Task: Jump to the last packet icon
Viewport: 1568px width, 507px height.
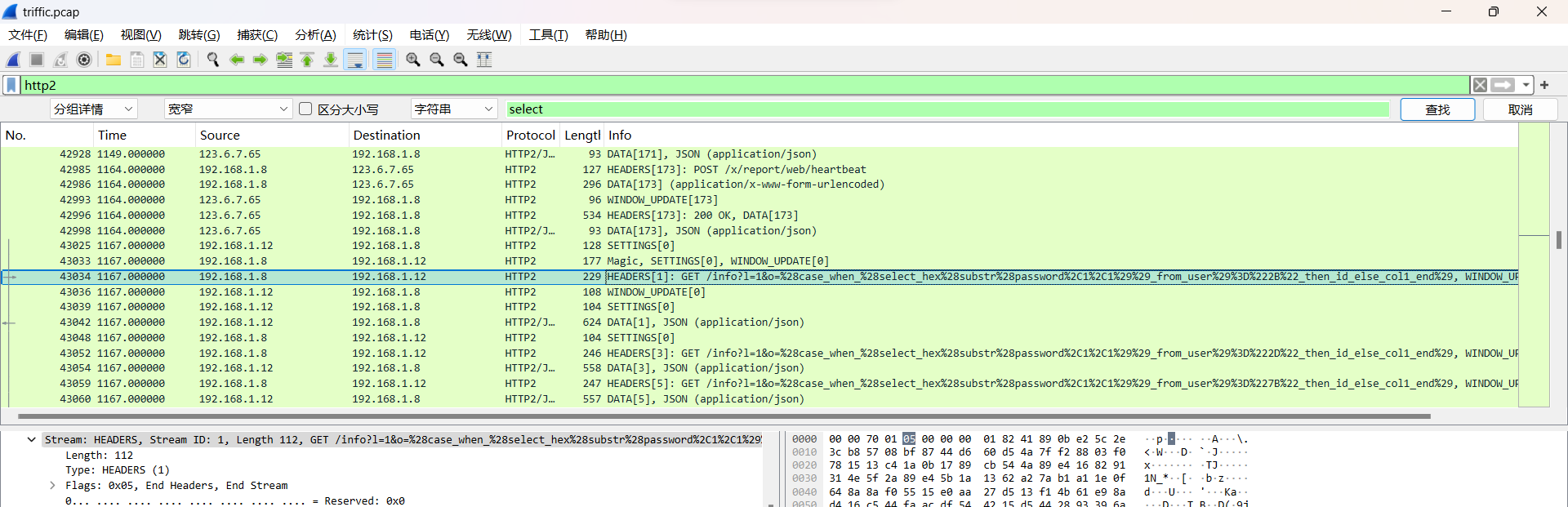Action: click(331, 60)
